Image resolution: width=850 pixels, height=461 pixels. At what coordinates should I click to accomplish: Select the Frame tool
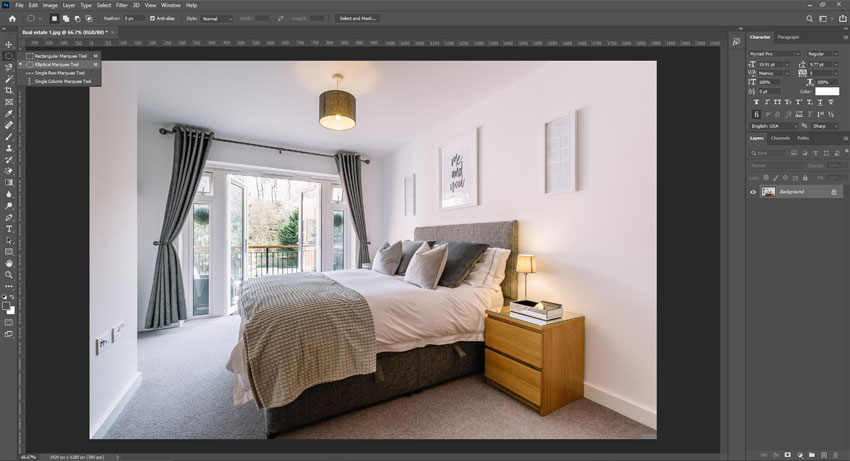[9, 102]
